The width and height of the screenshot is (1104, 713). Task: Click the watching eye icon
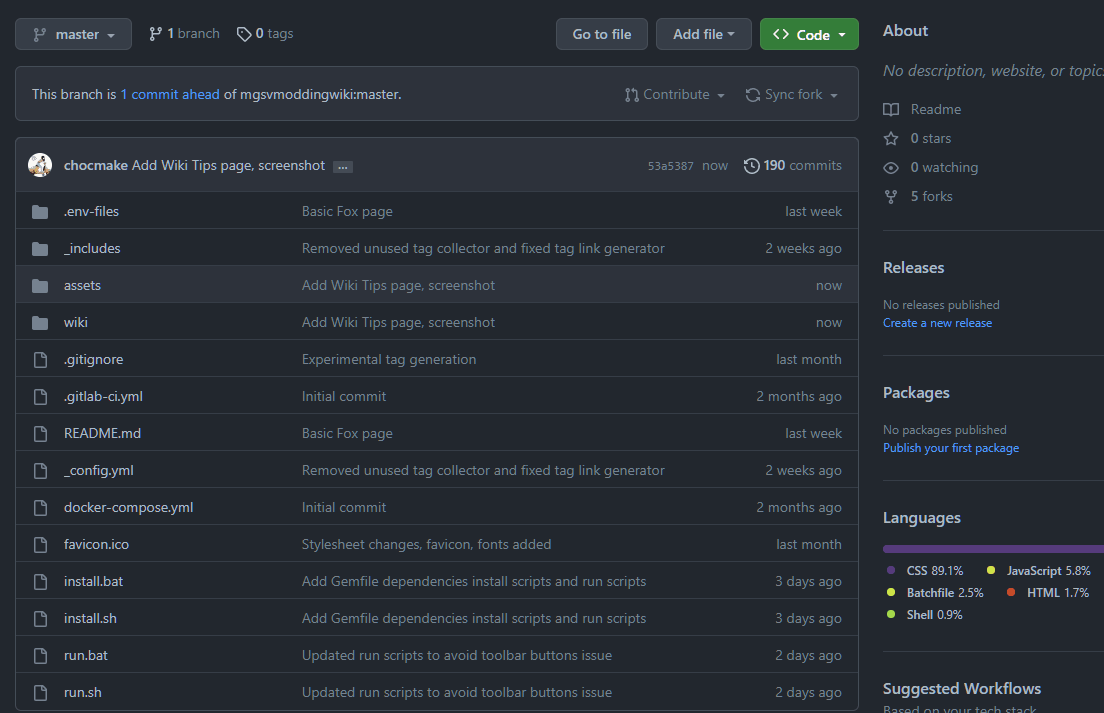coord(891,168)
